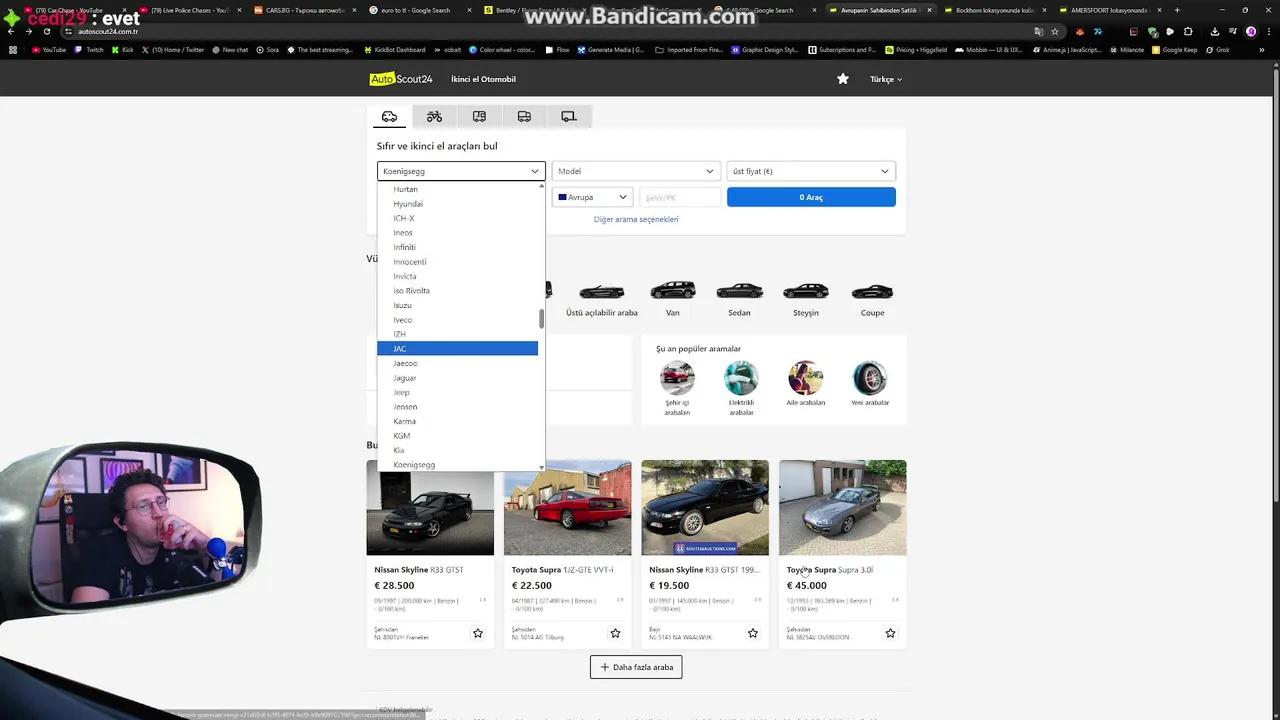Choose Üstü açılabilir araba body type
This screenshot has height=720, width=1280.
pos(602,298)
